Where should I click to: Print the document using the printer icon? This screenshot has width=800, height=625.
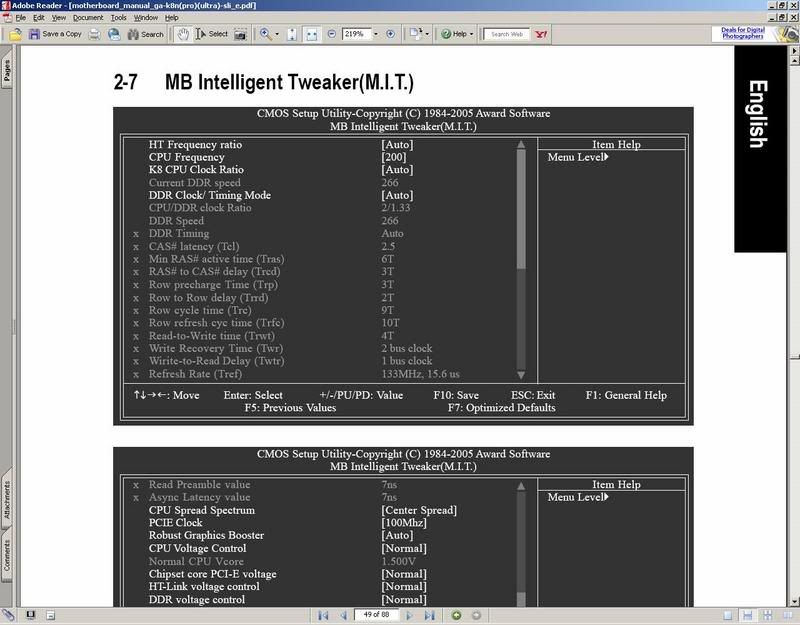[94, 34]
